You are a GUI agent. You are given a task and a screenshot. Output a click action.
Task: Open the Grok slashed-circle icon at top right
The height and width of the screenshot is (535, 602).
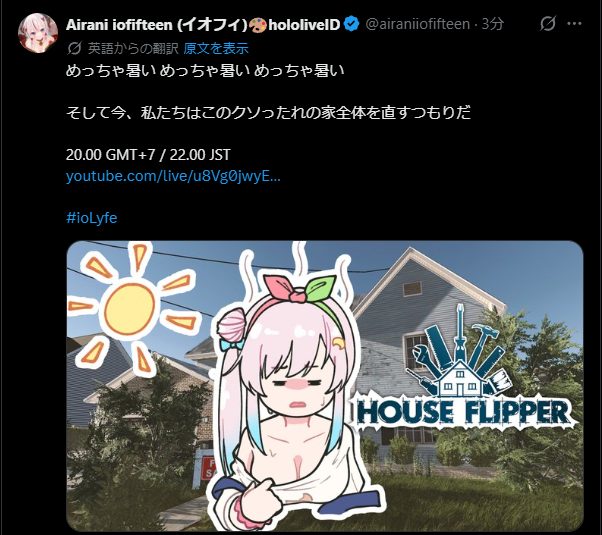point(547,24)
